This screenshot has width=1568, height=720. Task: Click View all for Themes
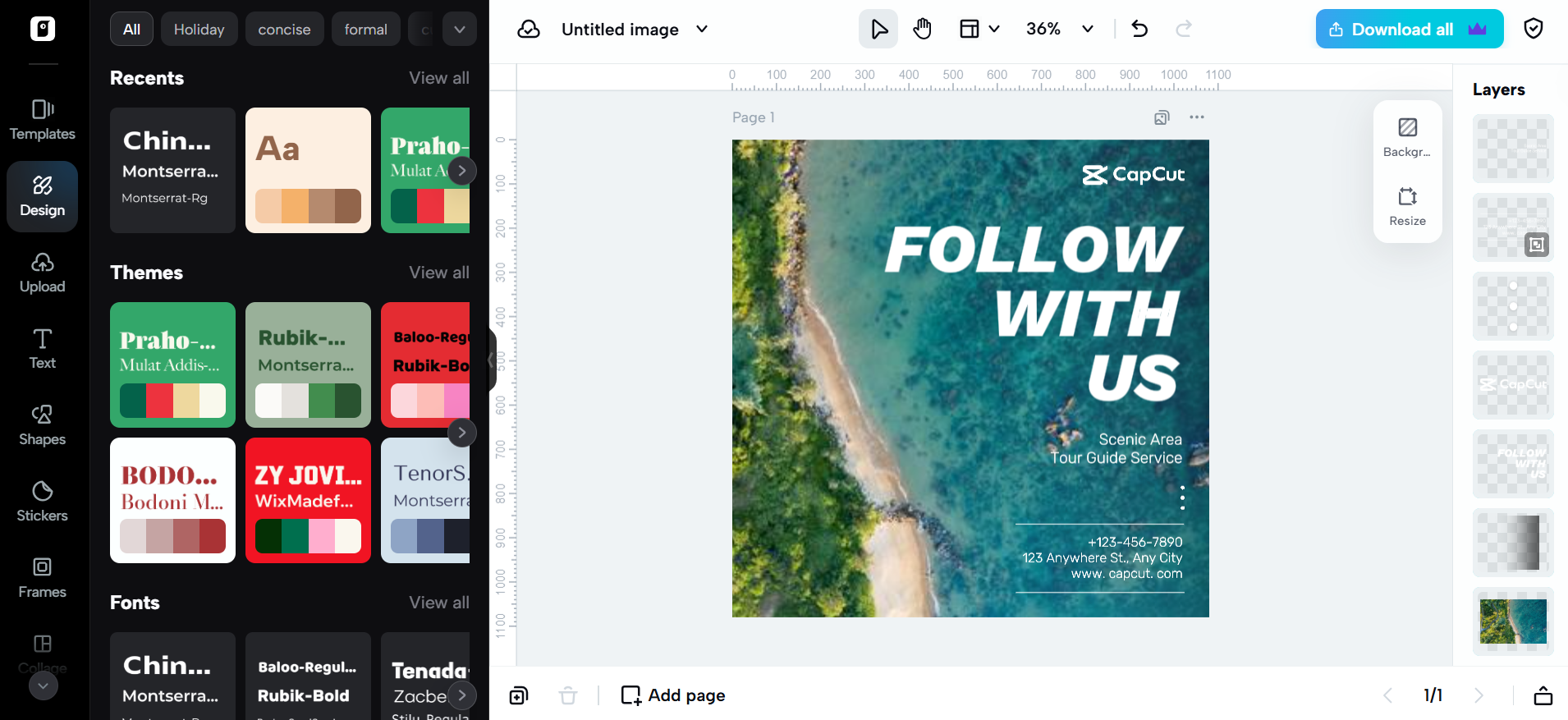pyautogui.click(x=439, y=273)
